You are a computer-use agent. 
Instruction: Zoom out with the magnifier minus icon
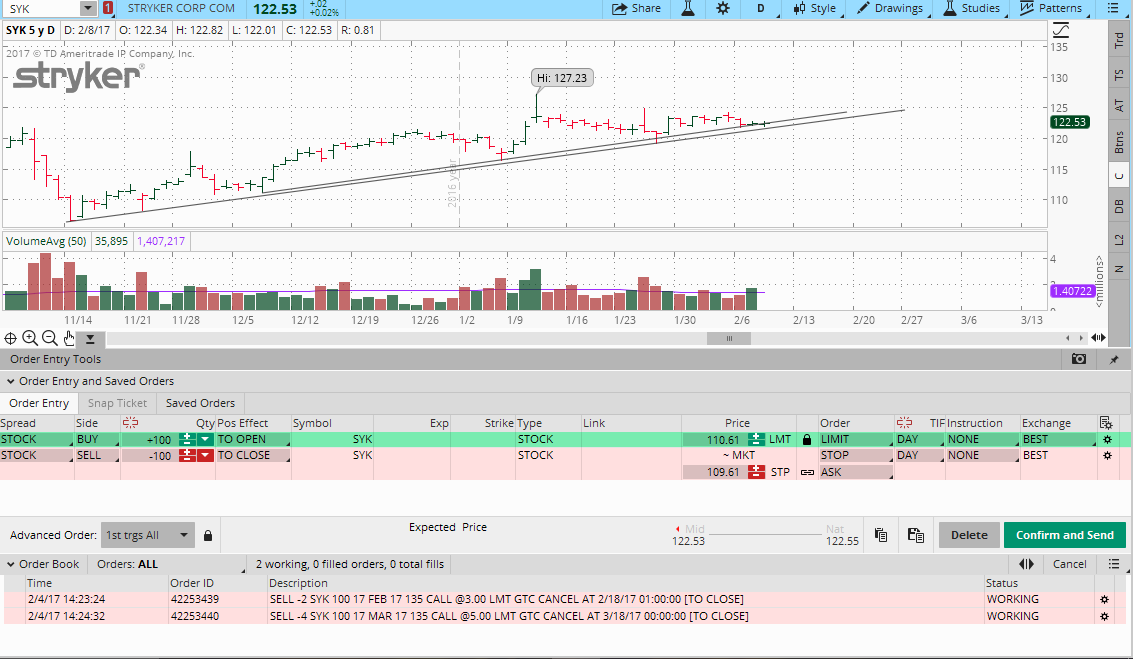(x=49, y=338)
